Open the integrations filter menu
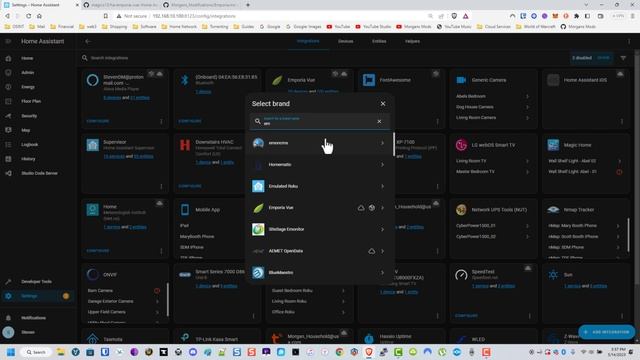Screen dimensions: 640x360 [x=623, y=58]
